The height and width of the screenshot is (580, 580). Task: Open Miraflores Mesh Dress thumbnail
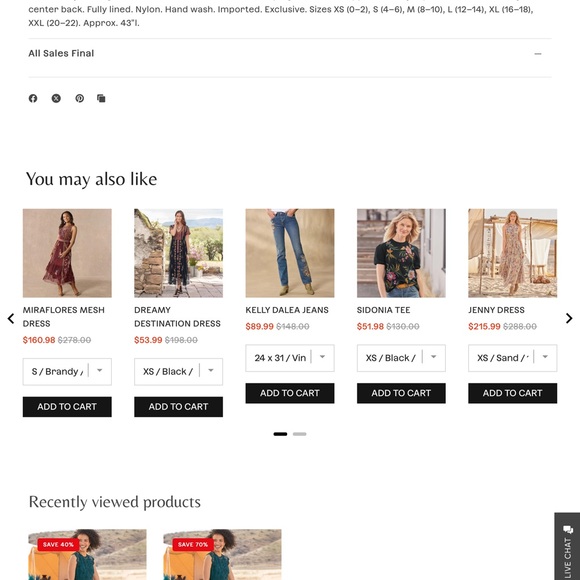(x=67, y=253)
